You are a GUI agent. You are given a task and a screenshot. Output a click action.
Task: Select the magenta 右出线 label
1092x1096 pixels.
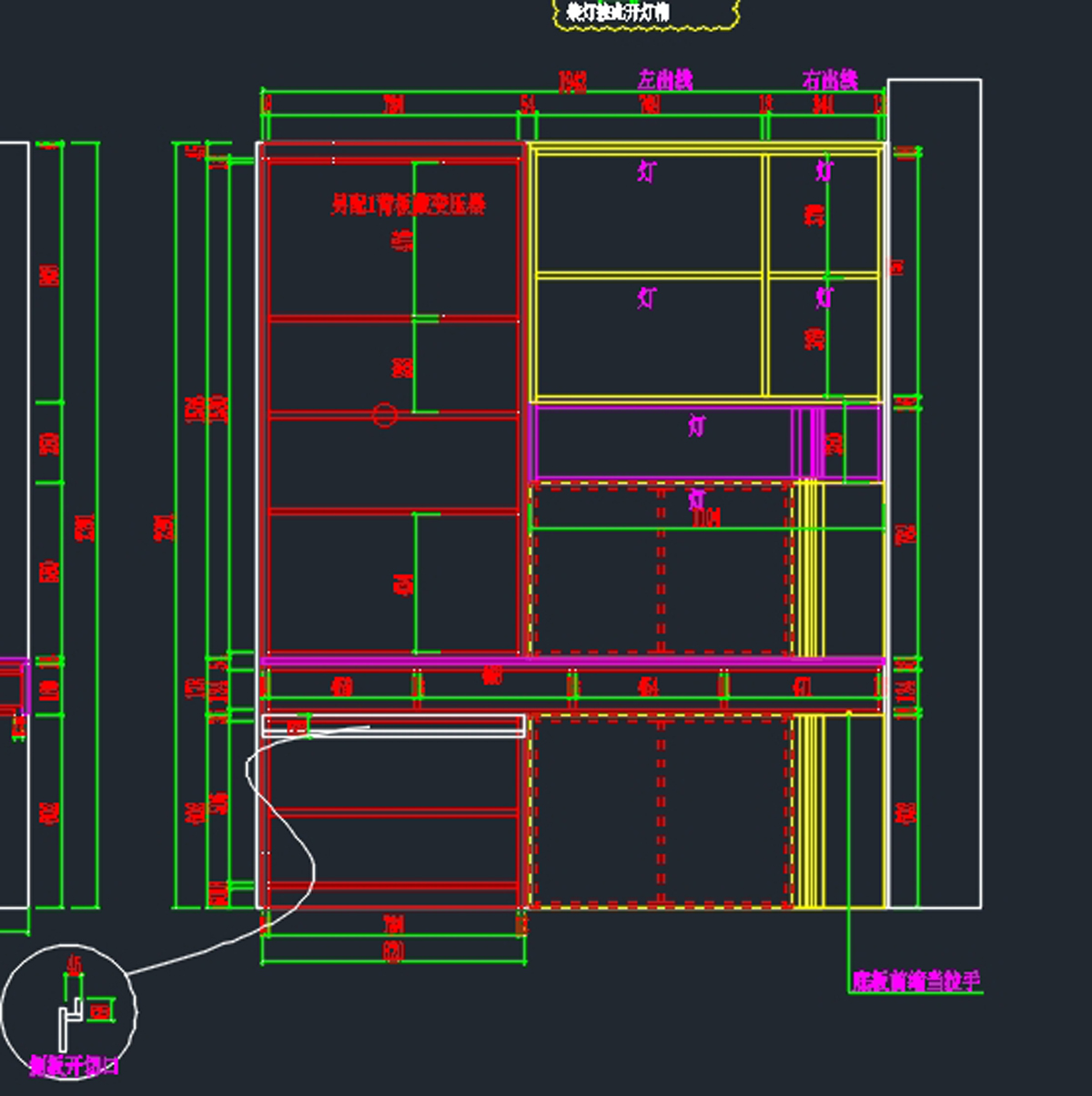tap(829, 80)
